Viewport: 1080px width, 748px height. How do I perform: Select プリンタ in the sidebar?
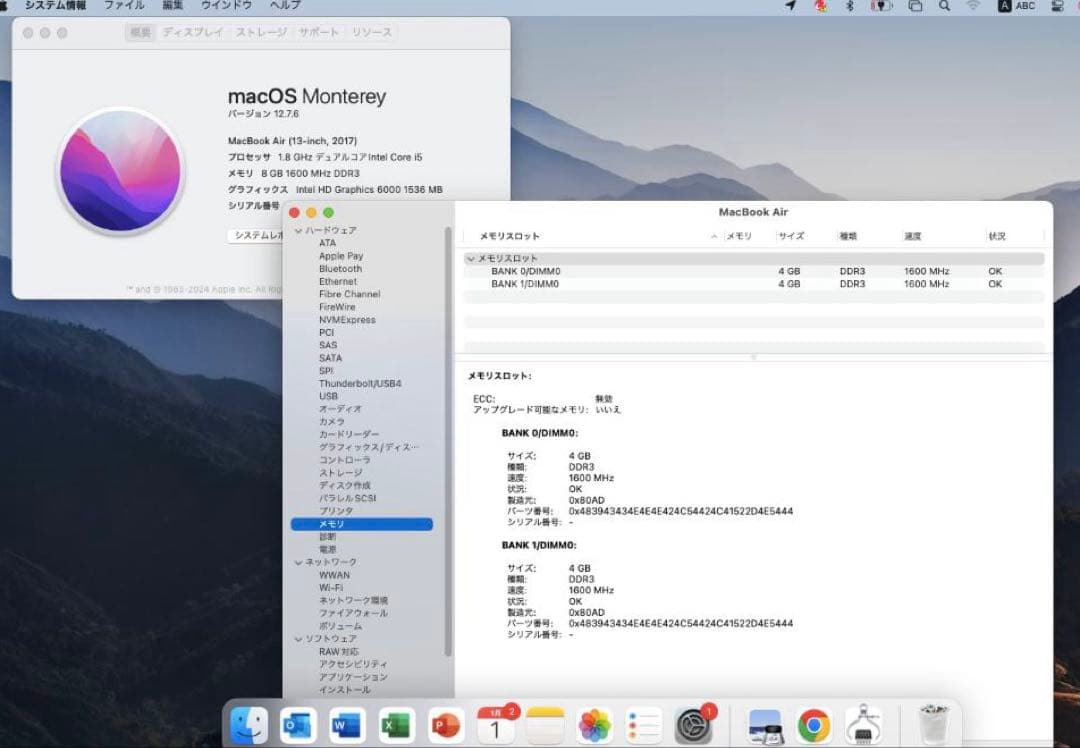[x=336, y=511]
